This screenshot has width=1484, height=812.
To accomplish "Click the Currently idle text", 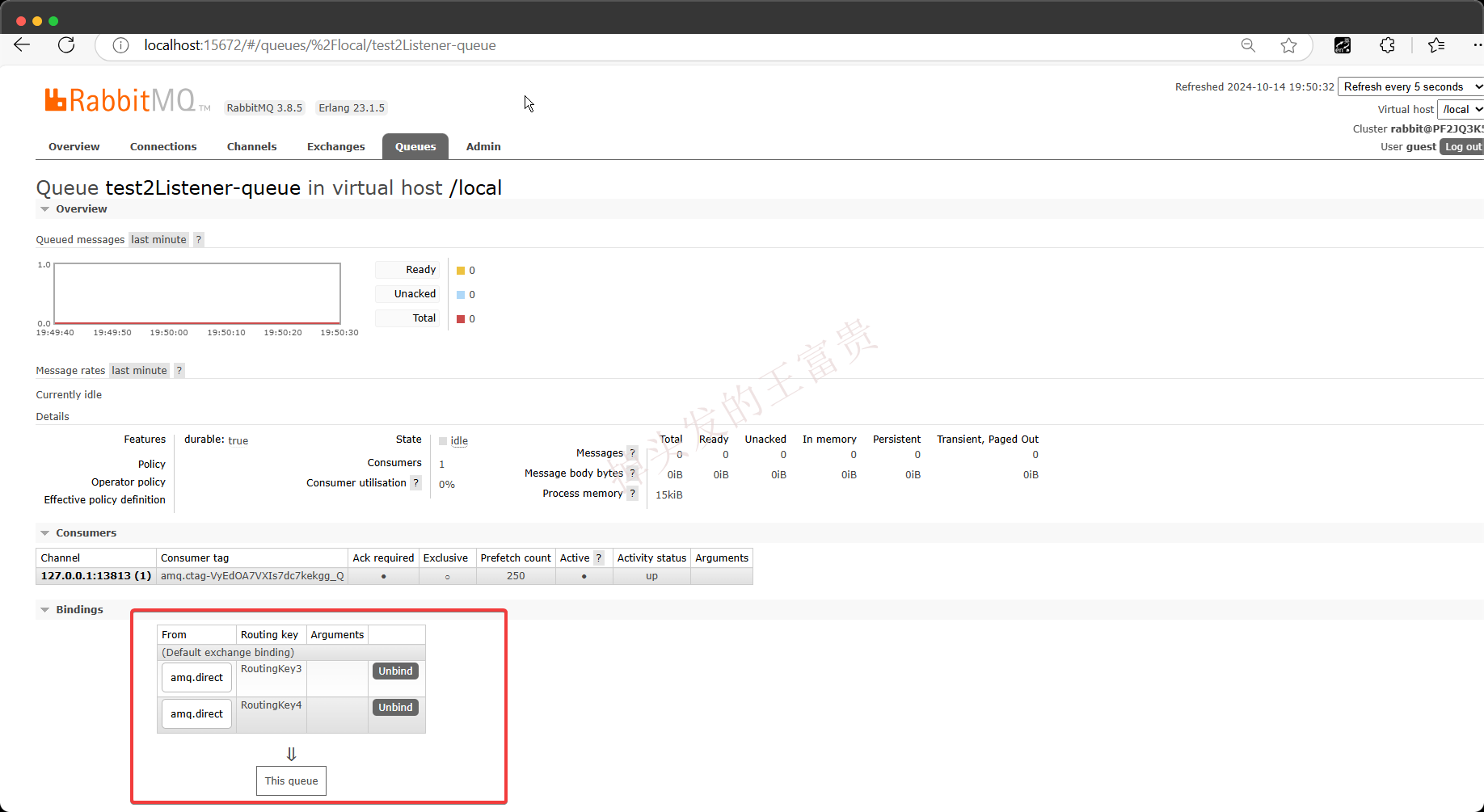I will (x=69, y=395).
